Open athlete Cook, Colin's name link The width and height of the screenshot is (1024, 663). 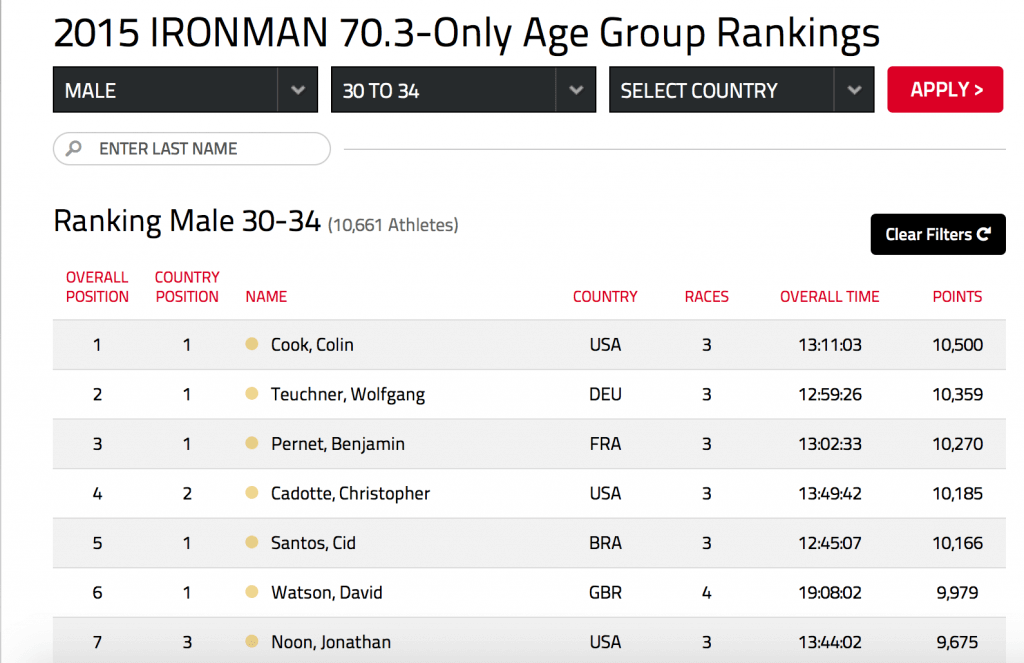point(312,345)
